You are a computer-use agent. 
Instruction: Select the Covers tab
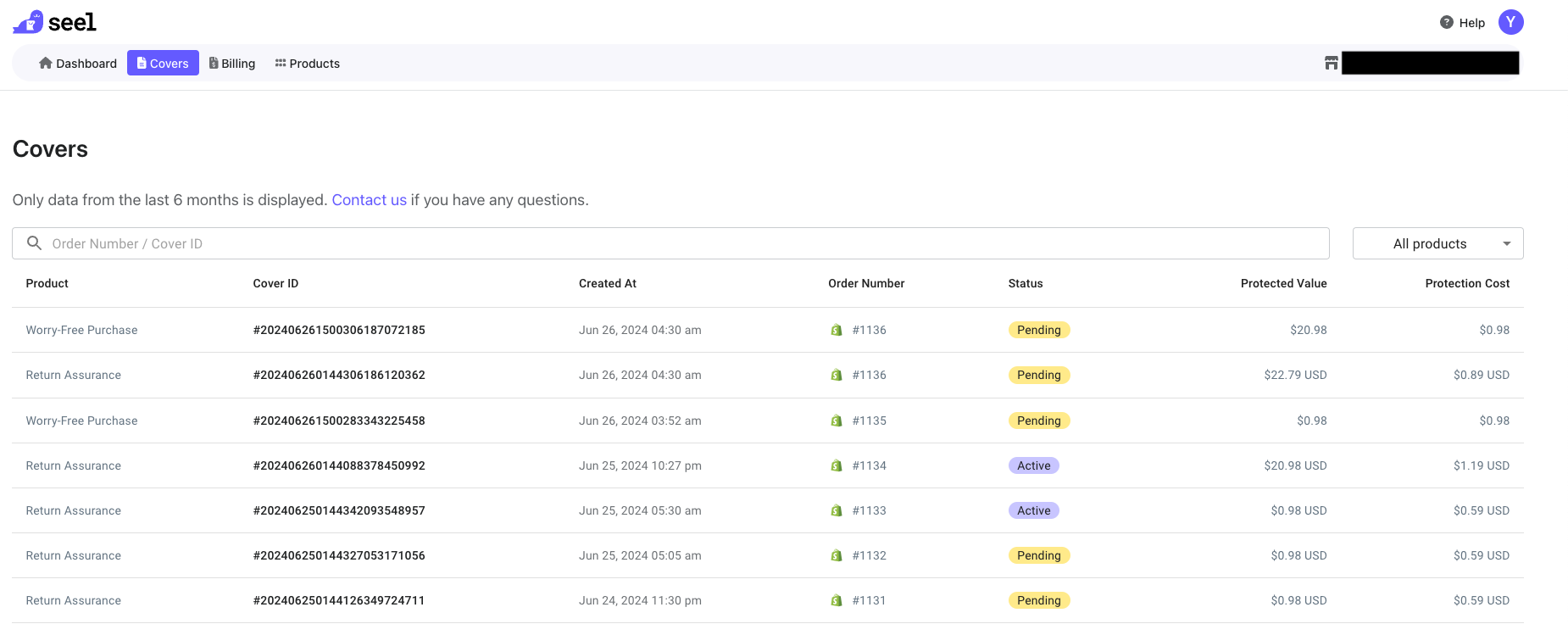click(163, 64)
